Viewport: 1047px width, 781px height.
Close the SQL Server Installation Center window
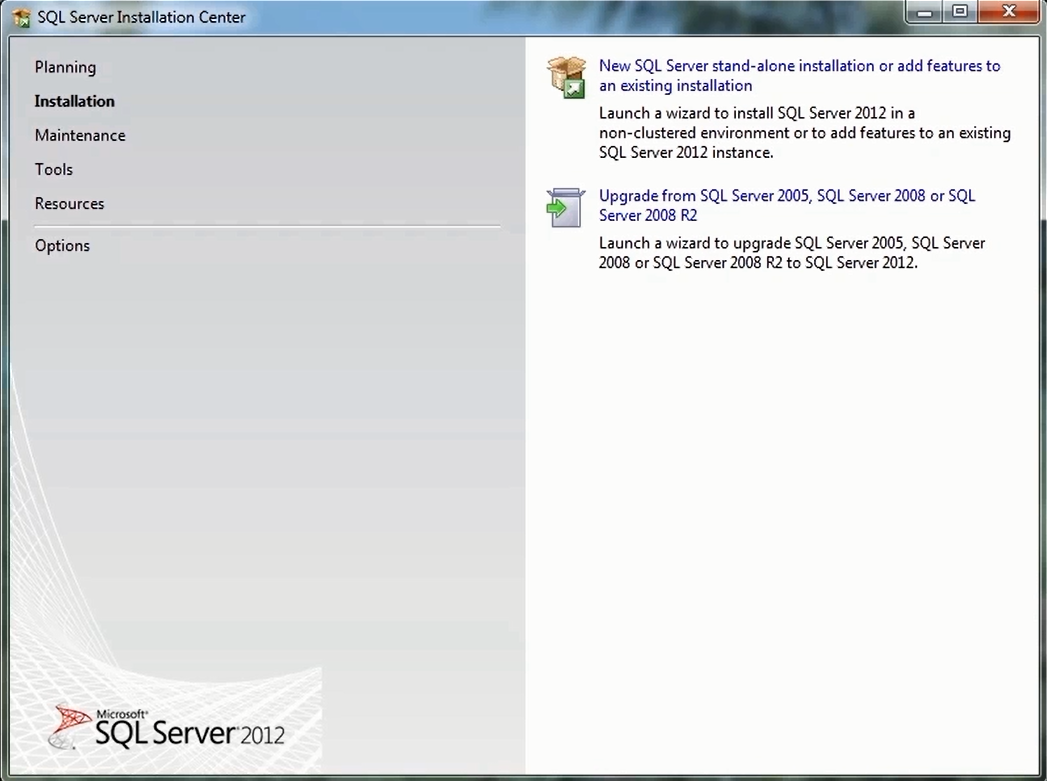click(x=1009, y=12)
